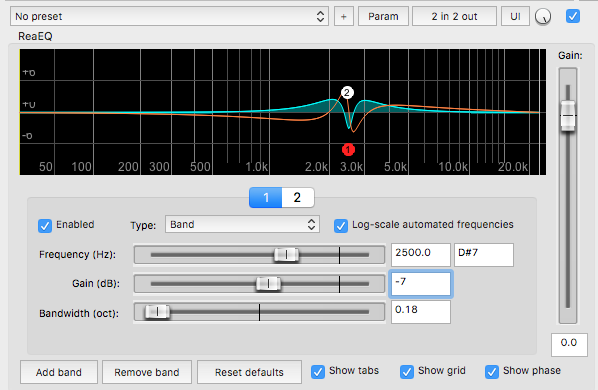Toggle the Show grid checkbox
This screenshot has width=598, height=390.
click(x=407, y=372)
